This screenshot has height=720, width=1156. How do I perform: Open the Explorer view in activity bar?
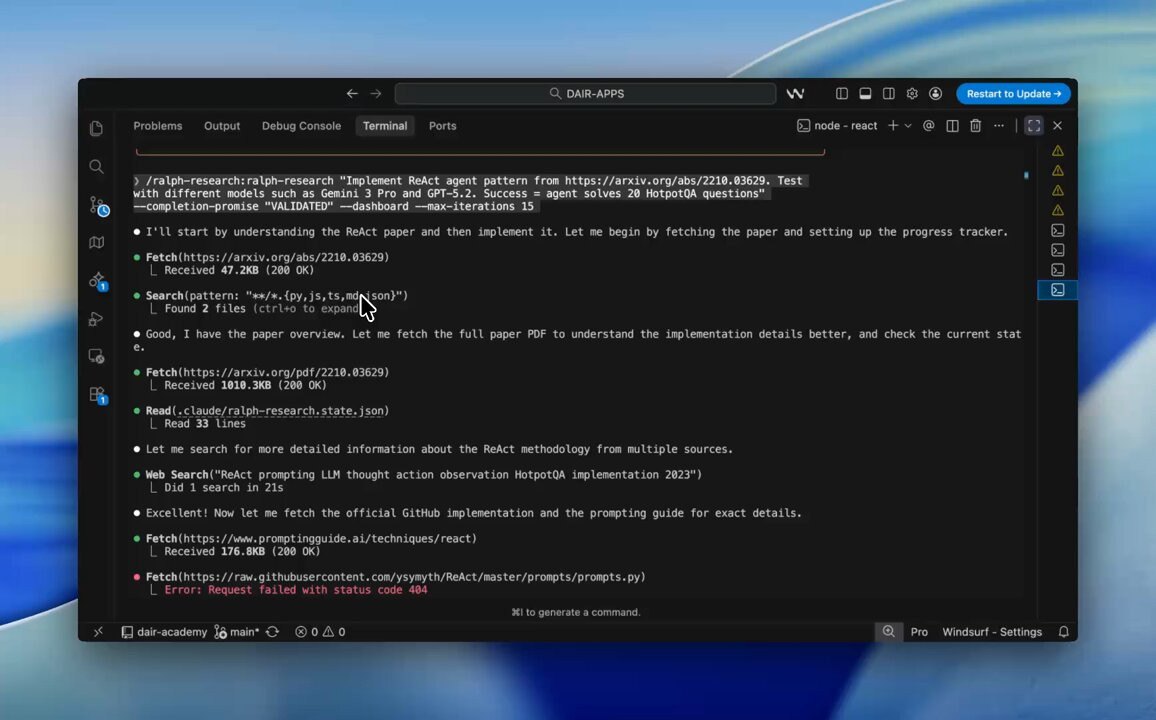tap(97, 128)
